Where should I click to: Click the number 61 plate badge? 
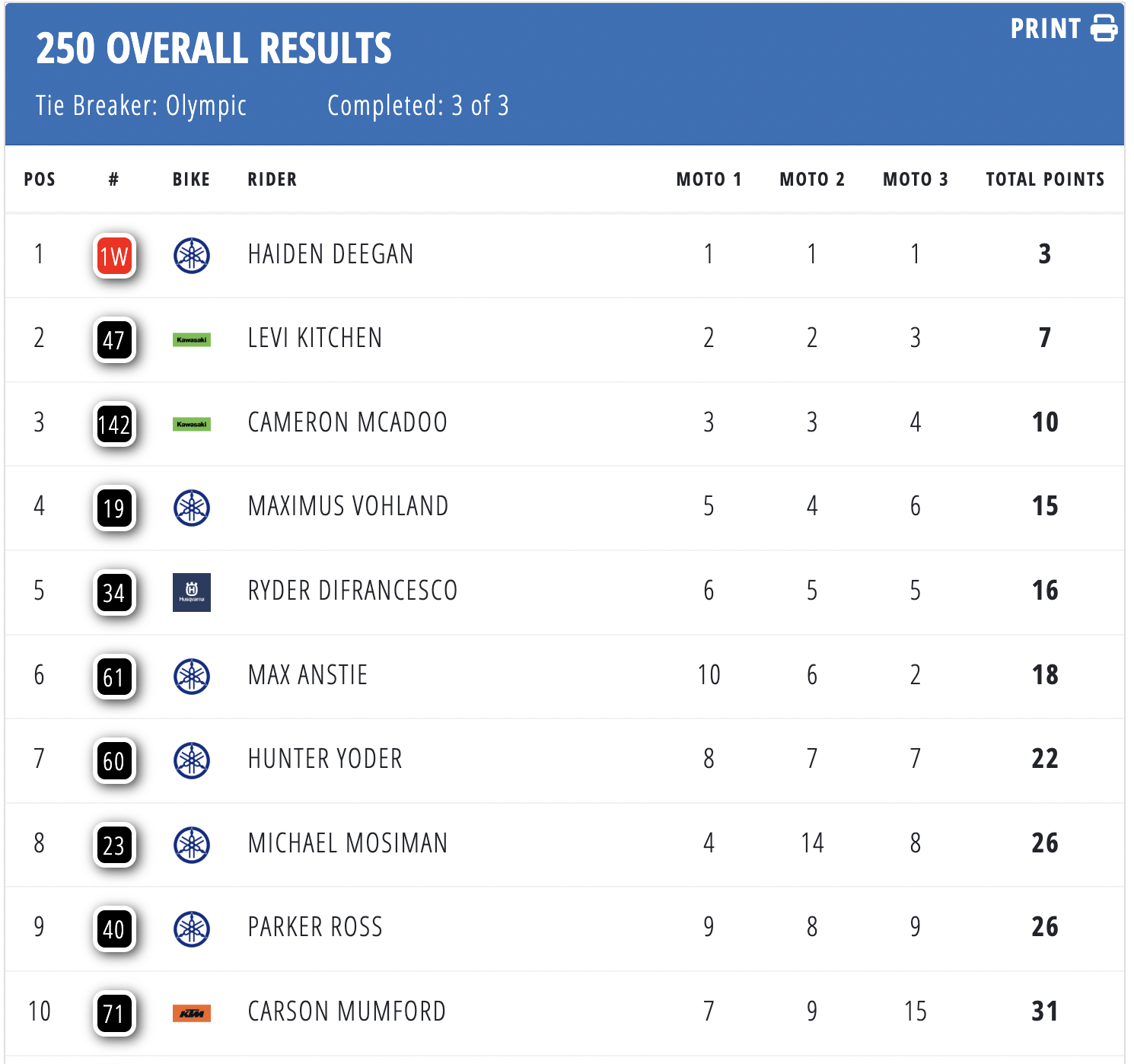(114, 677)
